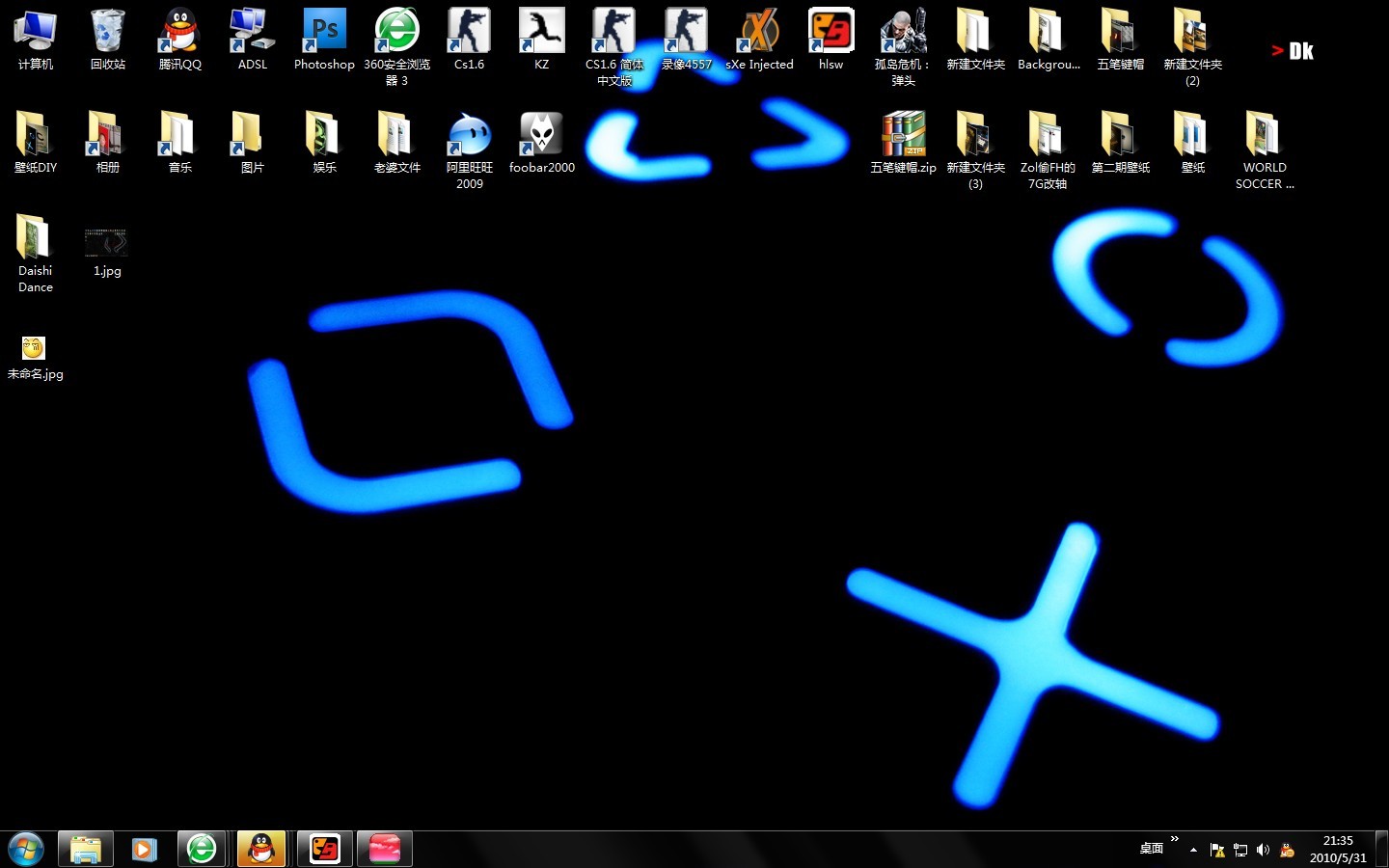Select the Zol偷FH的7G改轴 folder
This screenshot has height=868, width=1389.
[1048, 149]
